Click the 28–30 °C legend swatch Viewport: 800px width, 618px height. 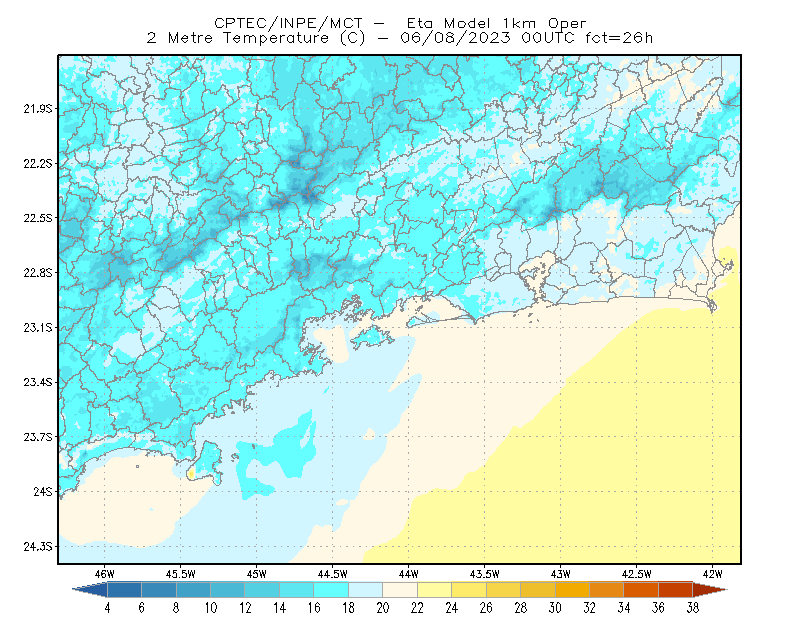click(x=538, y=590)
